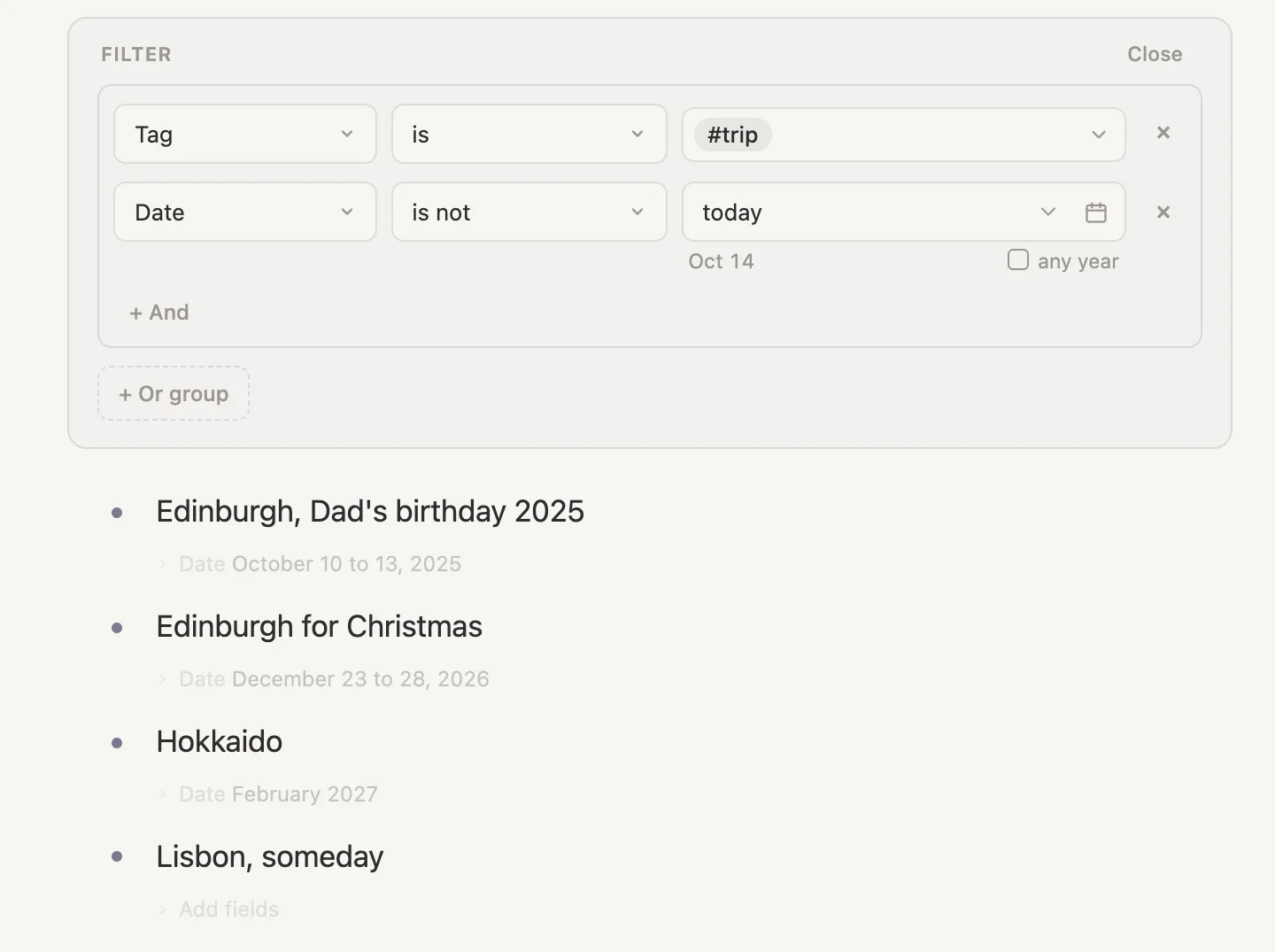Open the #trip tag value dropdown

904,135
